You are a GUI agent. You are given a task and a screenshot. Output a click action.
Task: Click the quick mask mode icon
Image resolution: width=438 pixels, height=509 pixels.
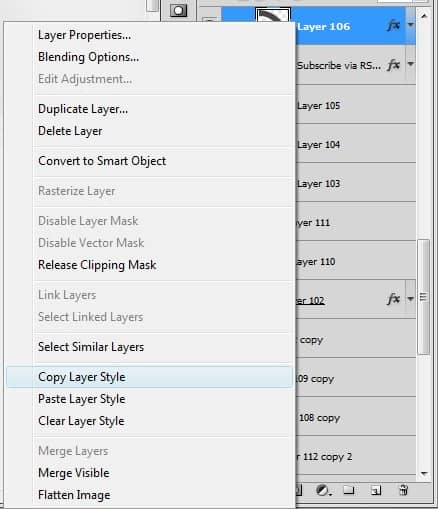178,10
